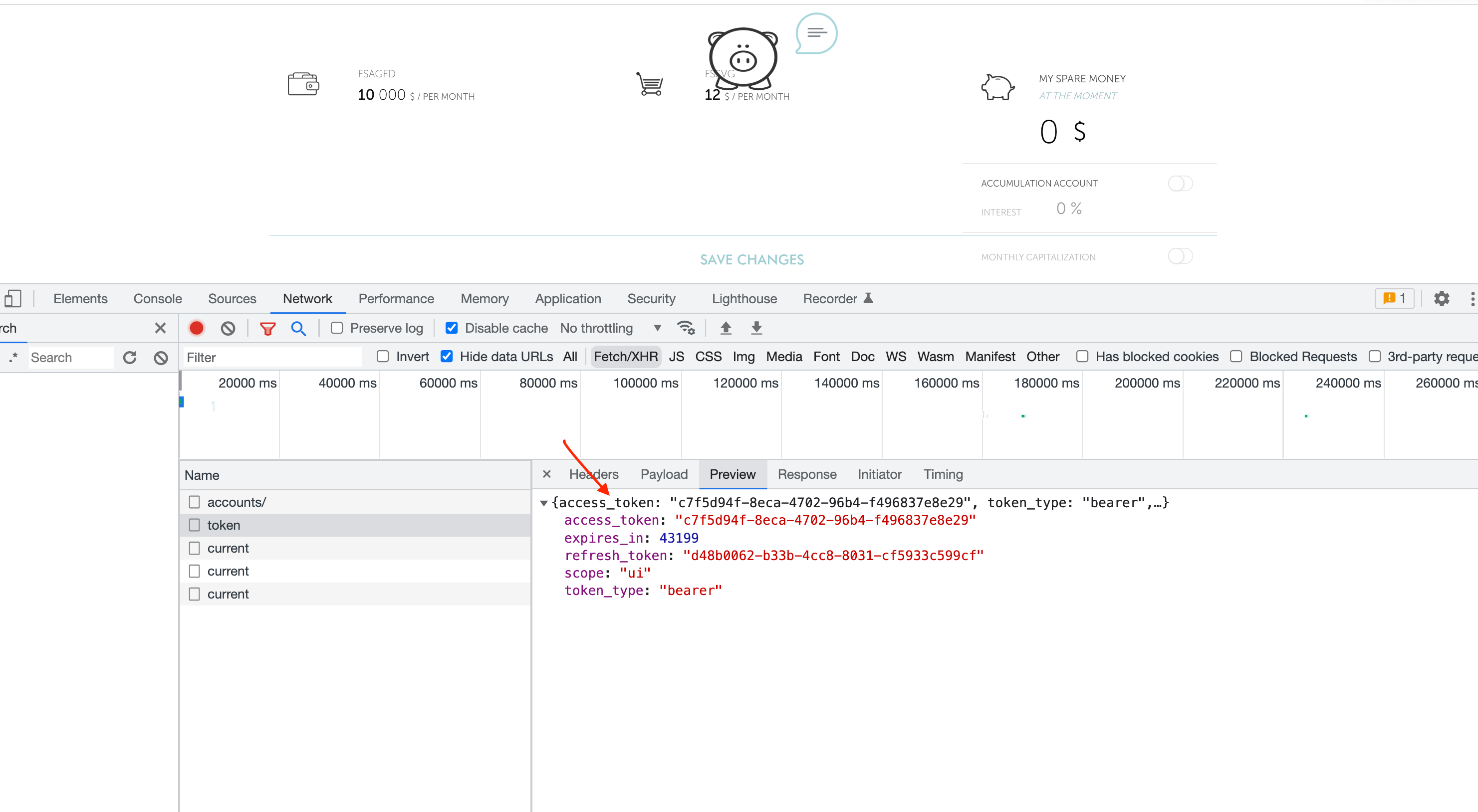Toggle the DevTools dock side icon
The image size is (1478, 812).
pyautogui.click(x=12, y=299)
